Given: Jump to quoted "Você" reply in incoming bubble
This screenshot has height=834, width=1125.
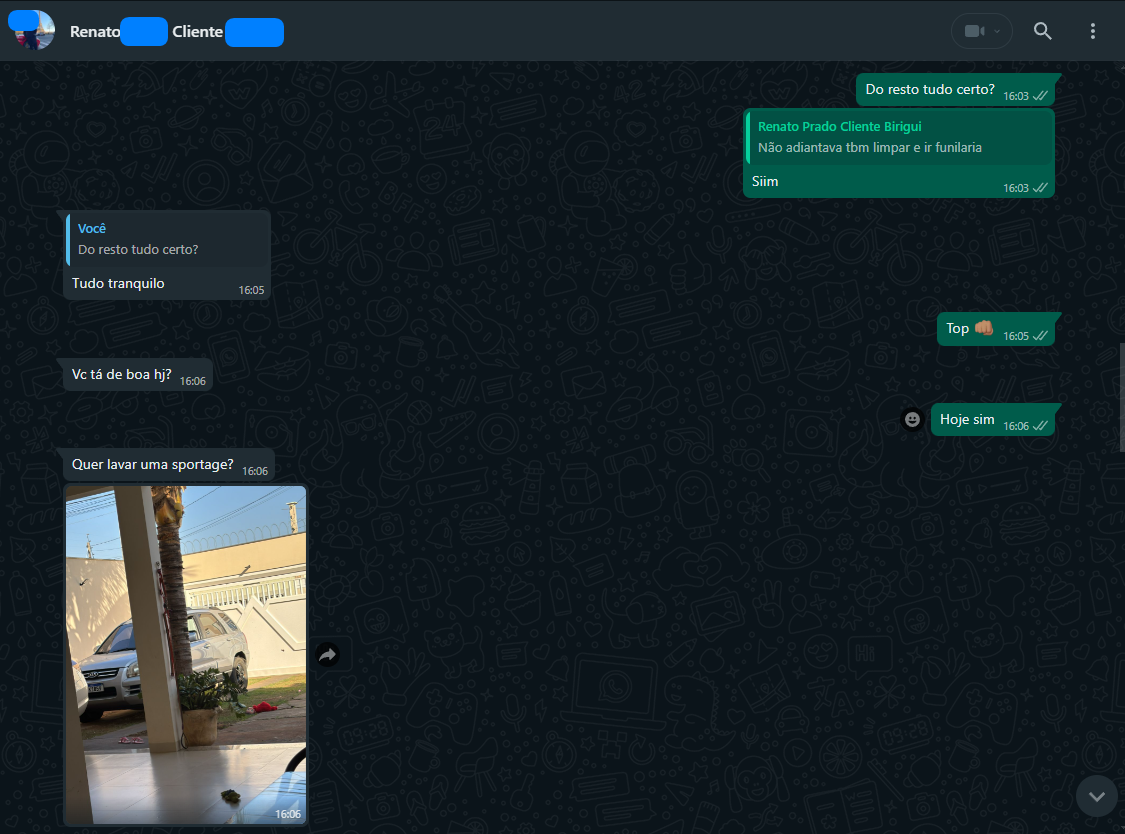Looking at the screenshot, I should click(166, 239).
